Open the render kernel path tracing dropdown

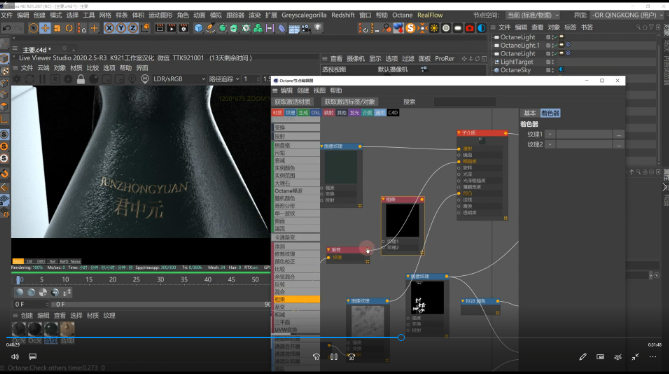[x=224, y=79]
